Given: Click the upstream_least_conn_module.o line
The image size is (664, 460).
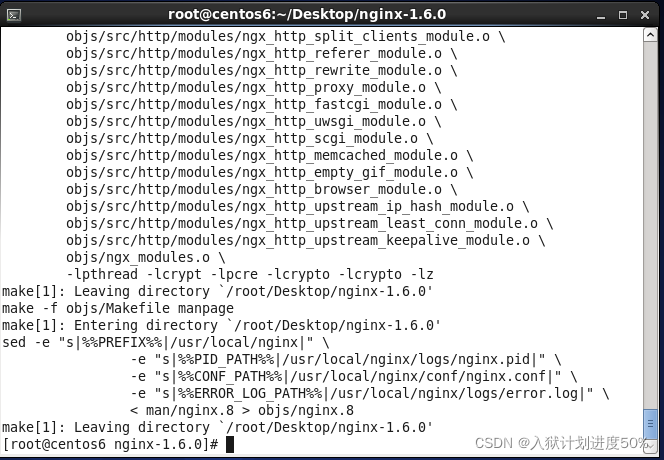Looking at the screenshot, I should tap(310, 223).
